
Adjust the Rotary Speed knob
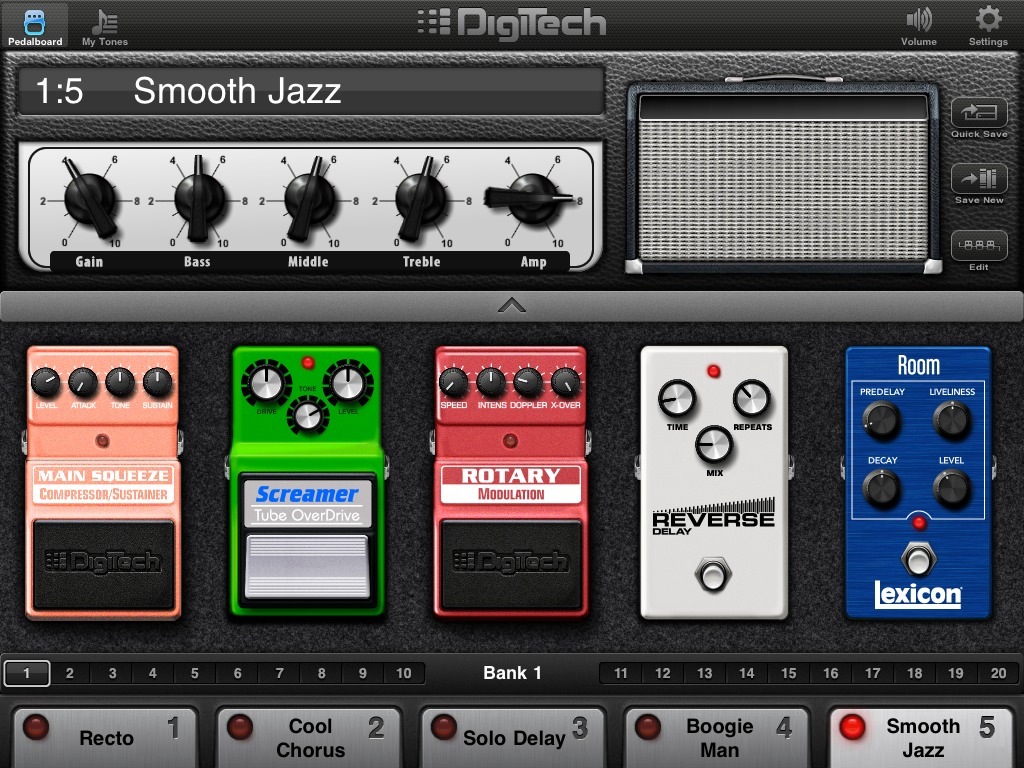(x=453, y=383)
